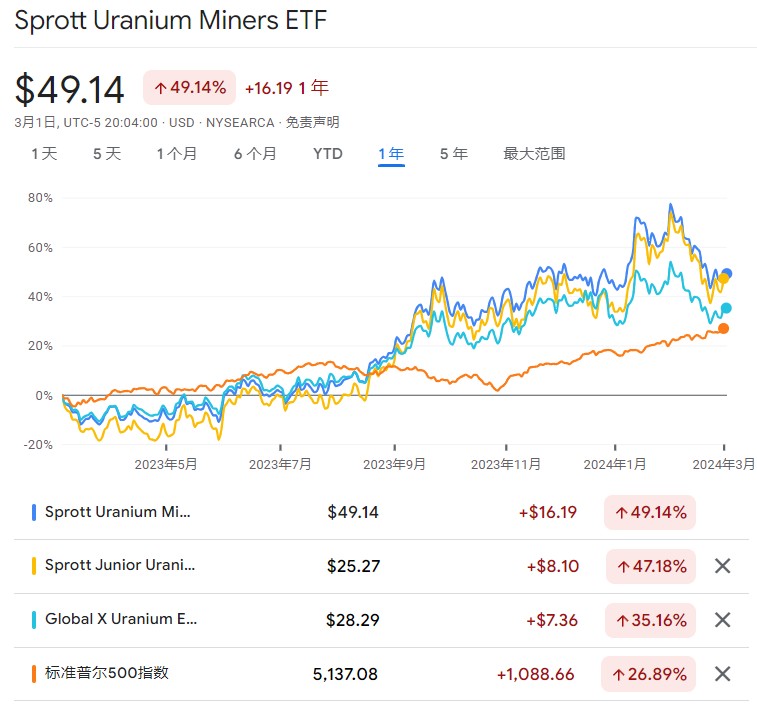Switch to the 6个月 range tab
The image size is (757, 706).
[x=255, y=154]
